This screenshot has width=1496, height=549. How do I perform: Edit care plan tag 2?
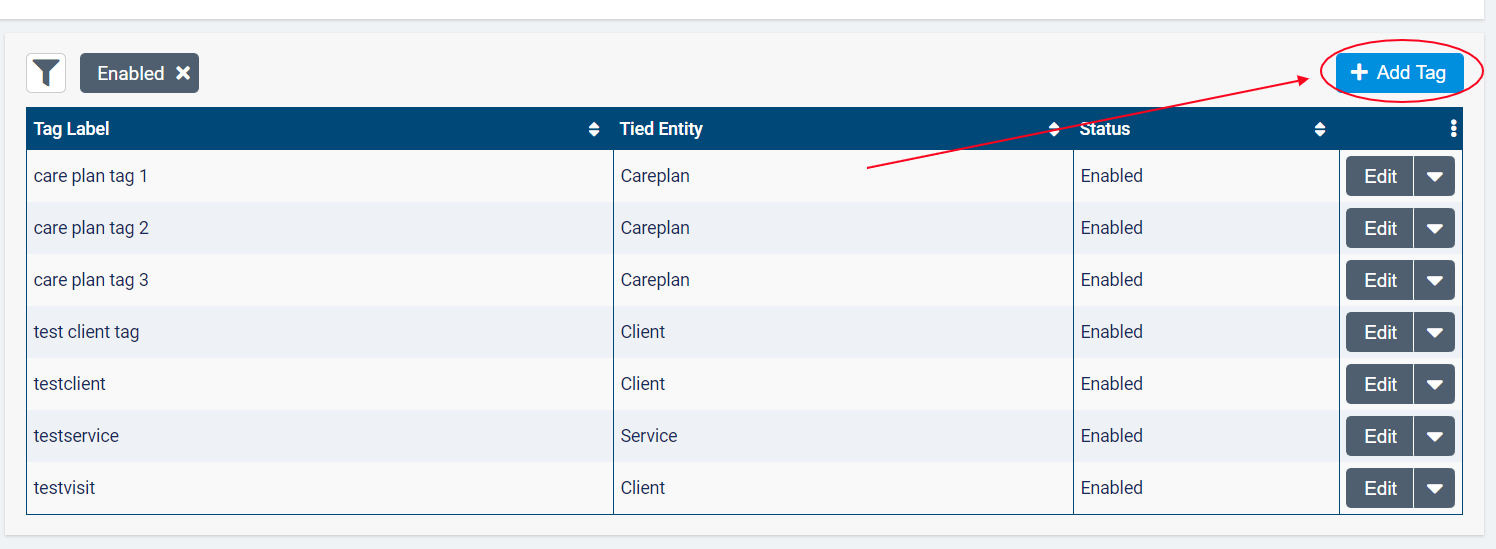pos(1380,228)
